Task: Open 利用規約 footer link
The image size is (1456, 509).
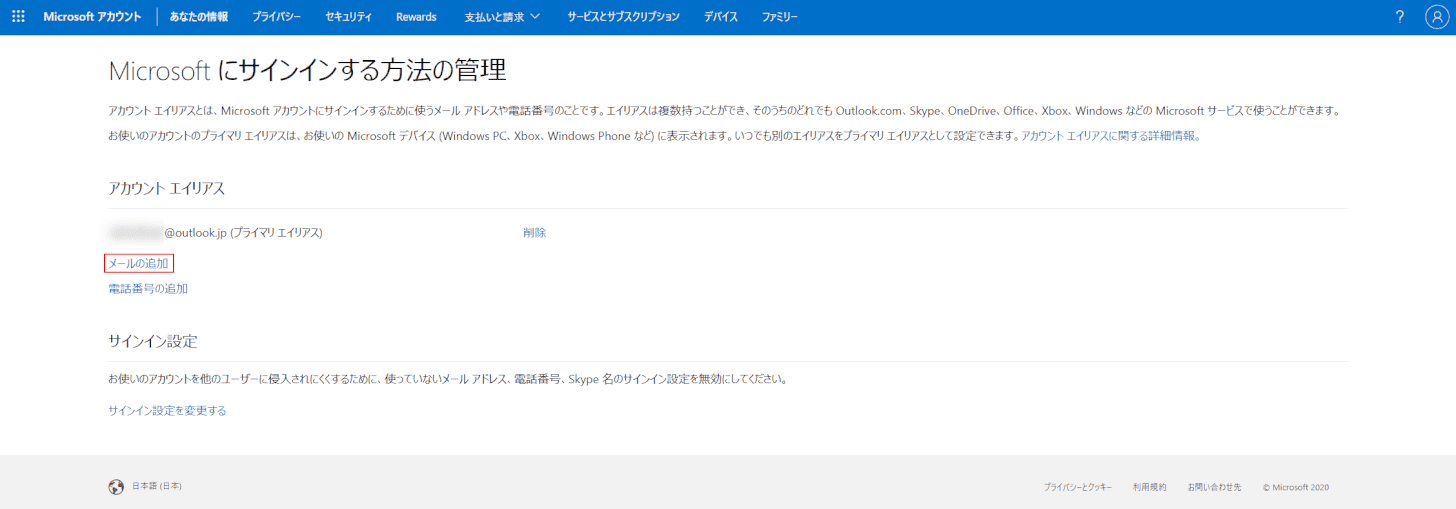Action: pyautogui.click(x=1150, y=487)
